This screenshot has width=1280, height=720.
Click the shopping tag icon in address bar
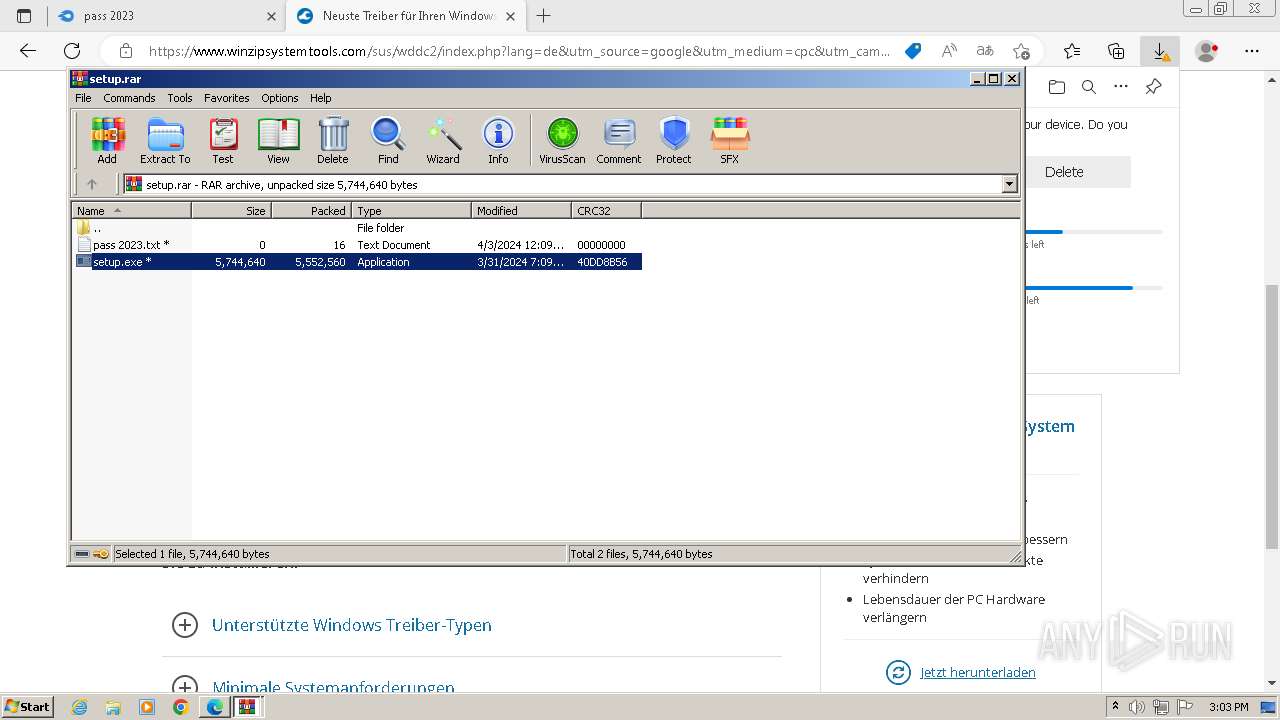[913, 51]
